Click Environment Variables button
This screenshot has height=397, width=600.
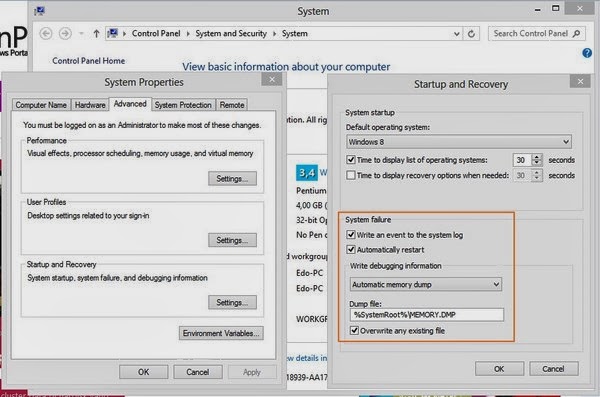click(x=221, y=333)
